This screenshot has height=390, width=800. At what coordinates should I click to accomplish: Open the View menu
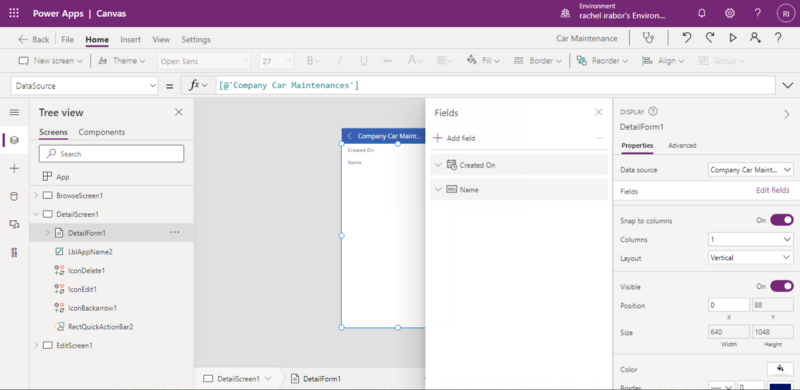(x=161, y=39)
